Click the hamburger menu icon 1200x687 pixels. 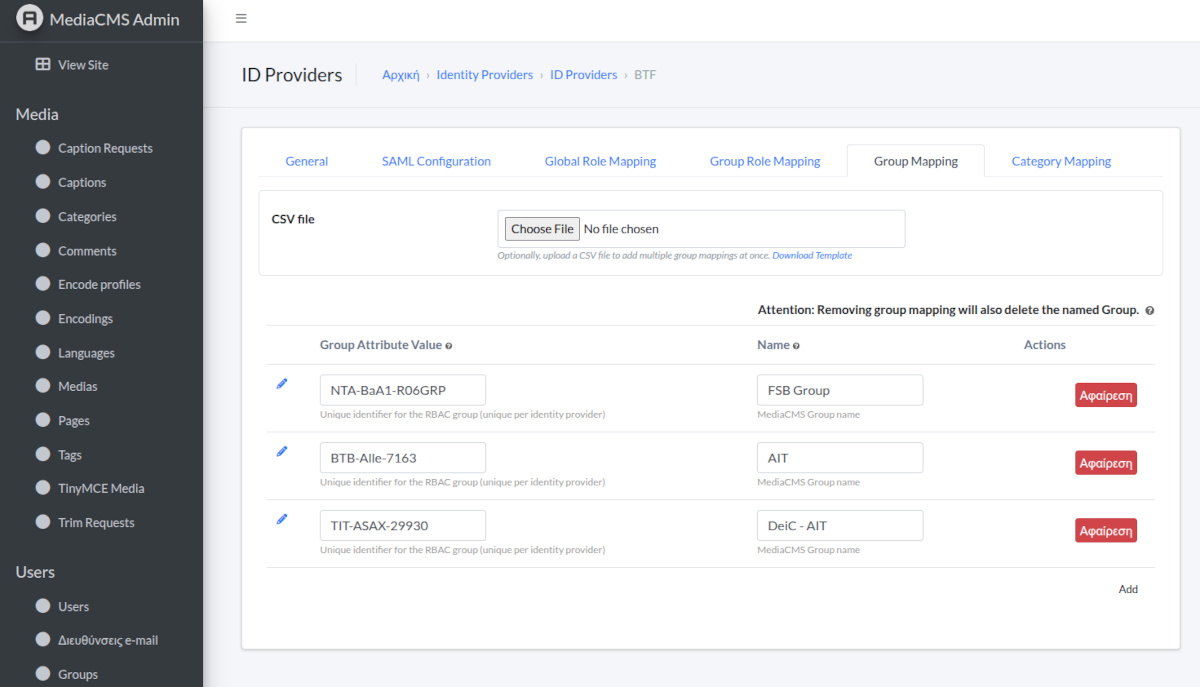coord(241,18)
